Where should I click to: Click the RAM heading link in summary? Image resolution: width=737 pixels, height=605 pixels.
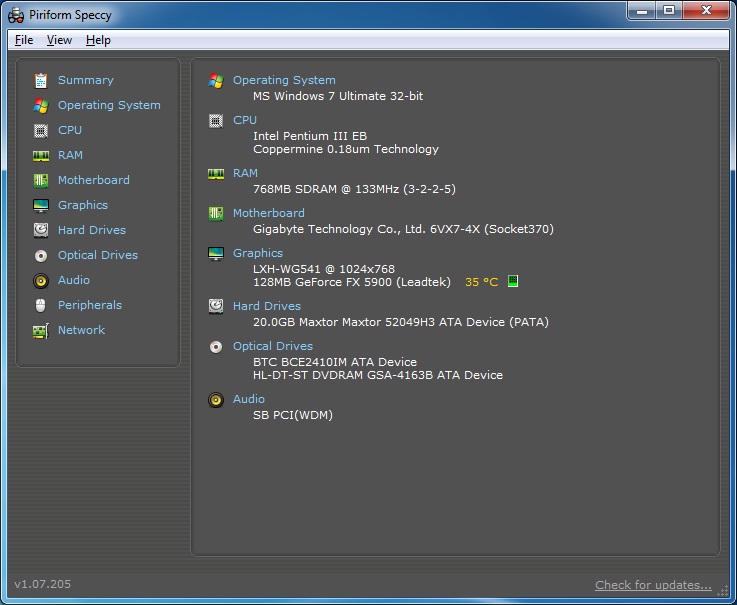(x=245, y=173)
